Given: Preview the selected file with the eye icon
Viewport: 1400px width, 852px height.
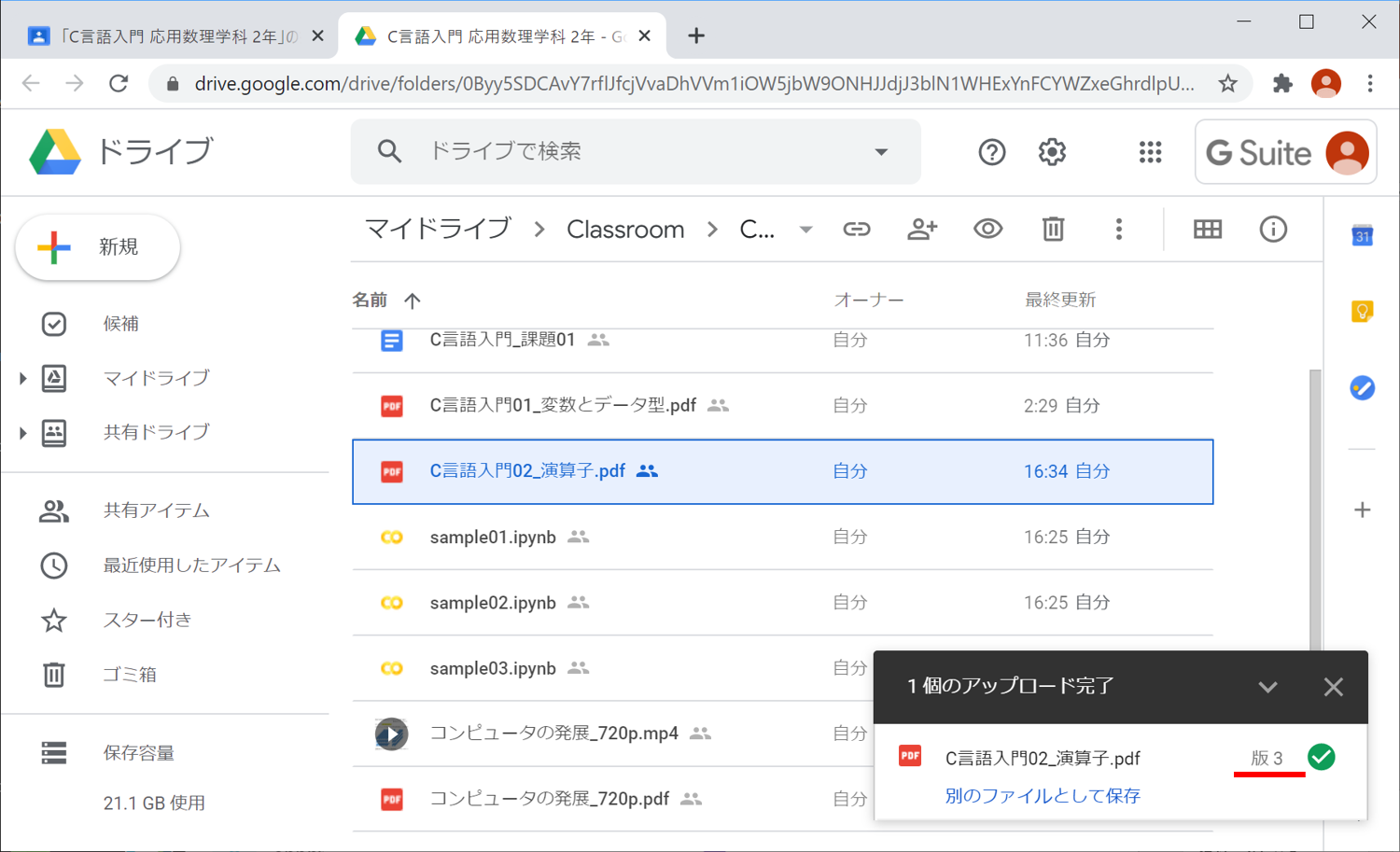Looking at the screenshot, I should (x=987, y=229).
